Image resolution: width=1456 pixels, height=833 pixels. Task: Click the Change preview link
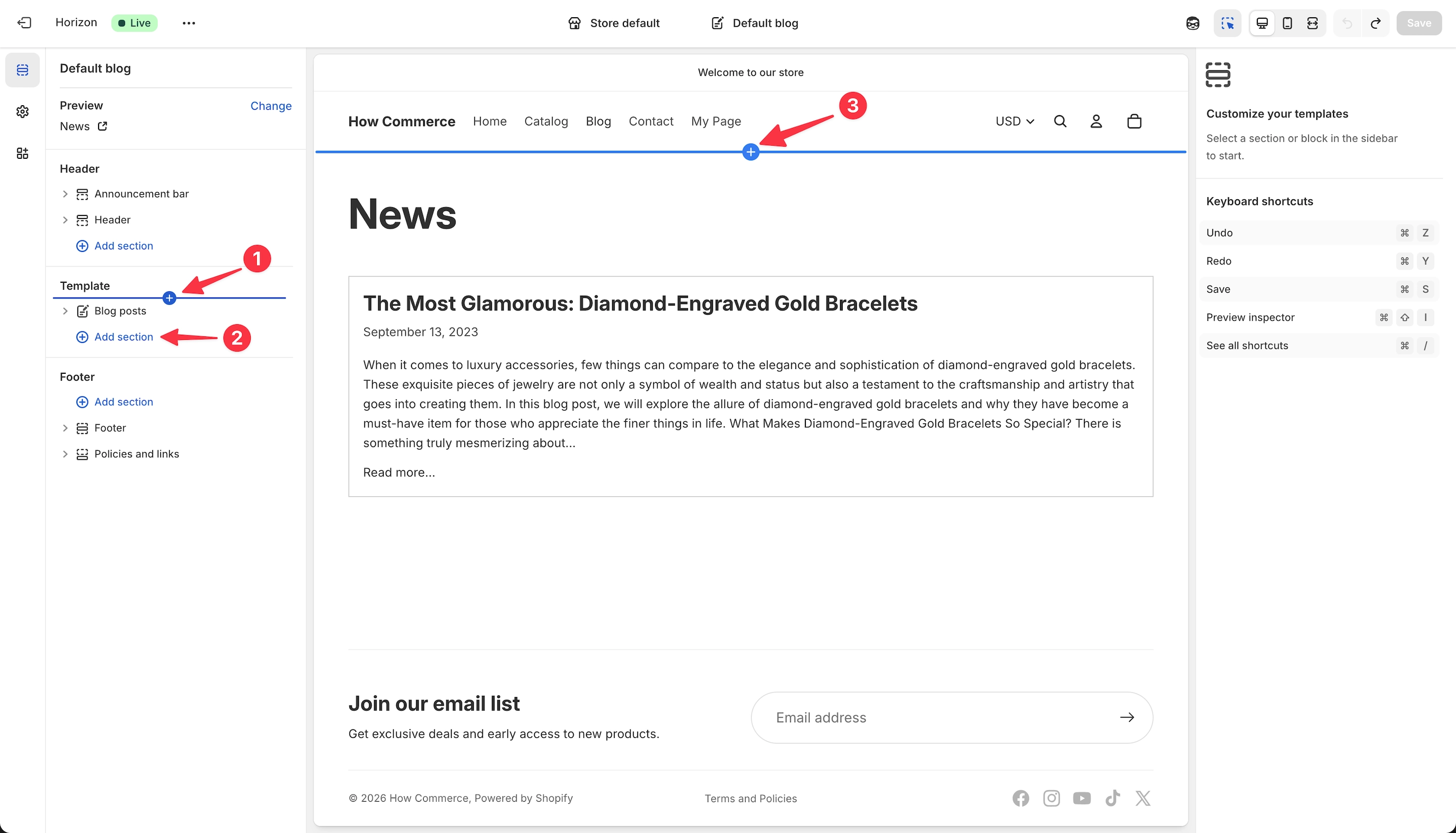pyautogui.click(x=270, y=106)
